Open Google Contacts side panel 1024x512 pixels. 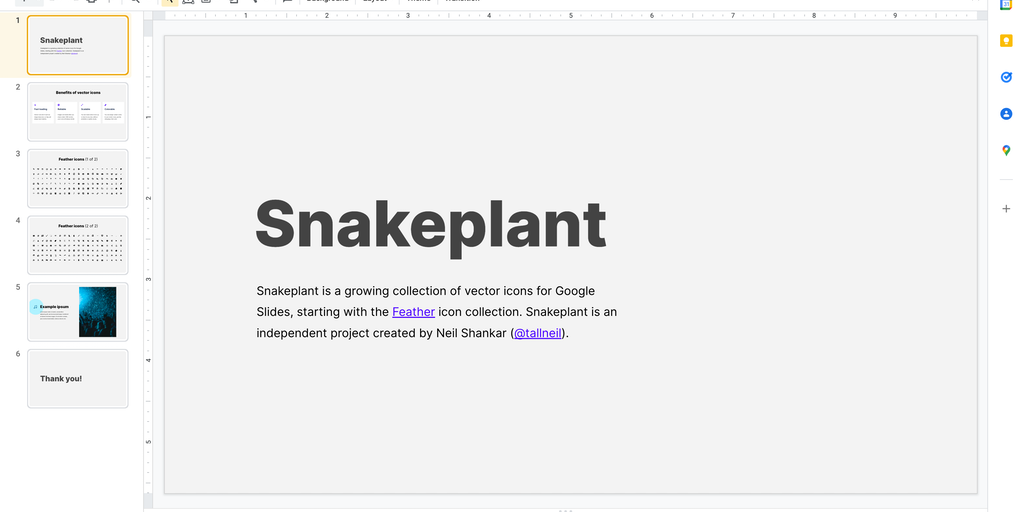pyautogui.click(x=1006, y=114)
